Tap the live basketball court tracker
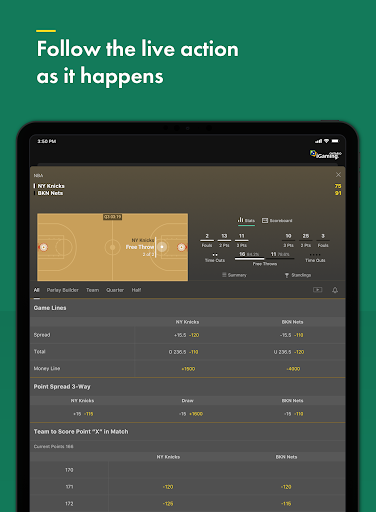Viewport: 376px width, 512px height. pos(113,247)
